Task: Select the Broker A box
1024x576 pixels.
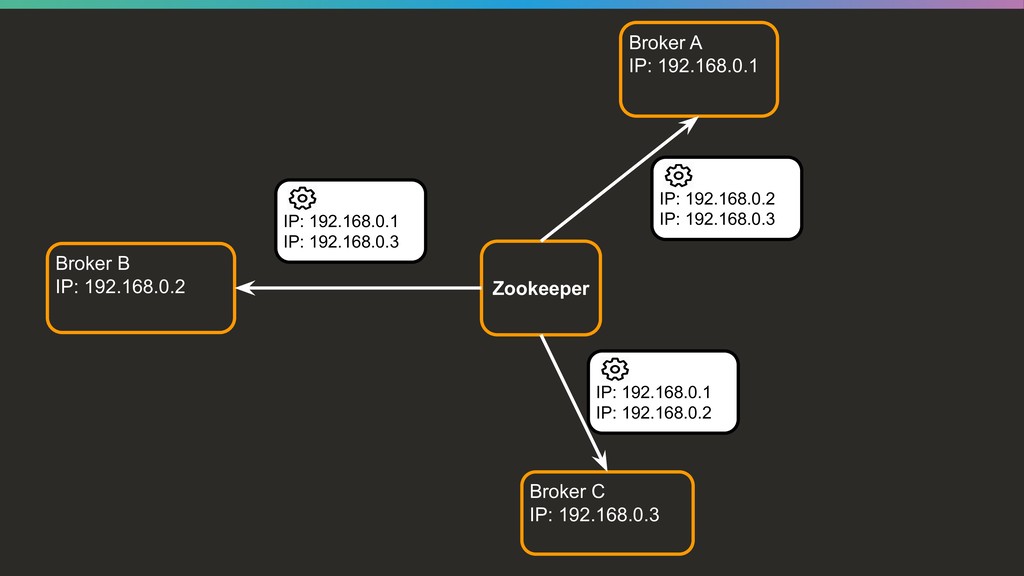Action: tap(699, 69)
